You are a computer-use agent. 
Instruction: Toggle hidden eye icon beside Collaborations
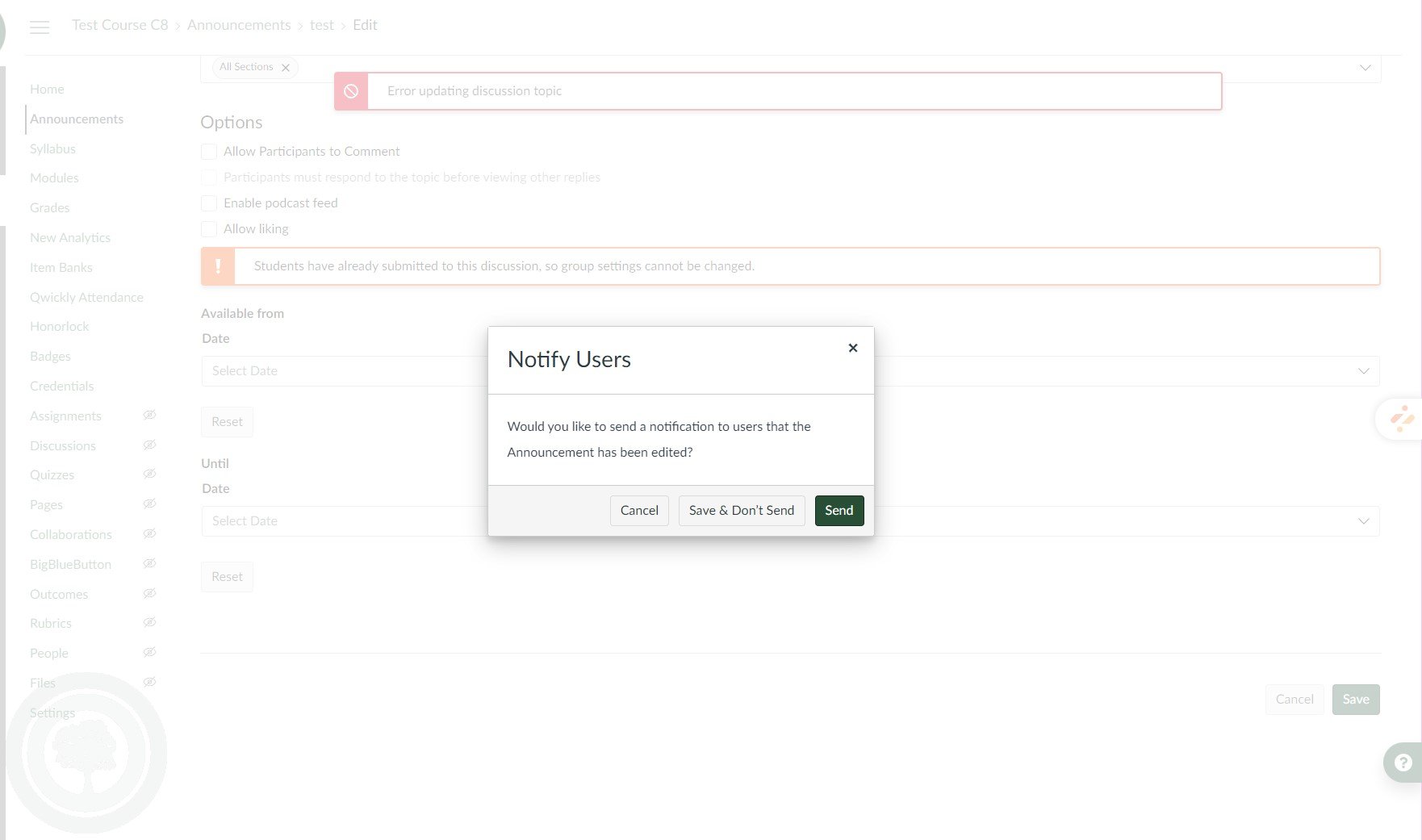[x=149, y=533]
